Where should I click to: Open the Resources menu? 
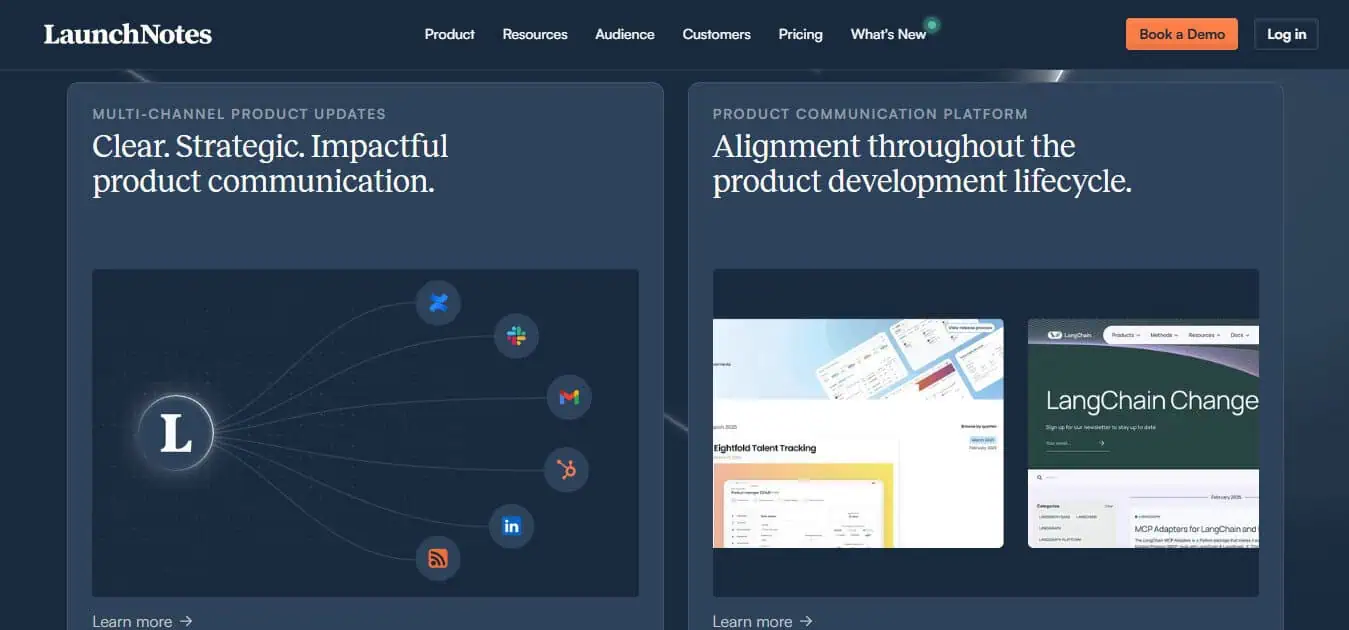[535, 34]
